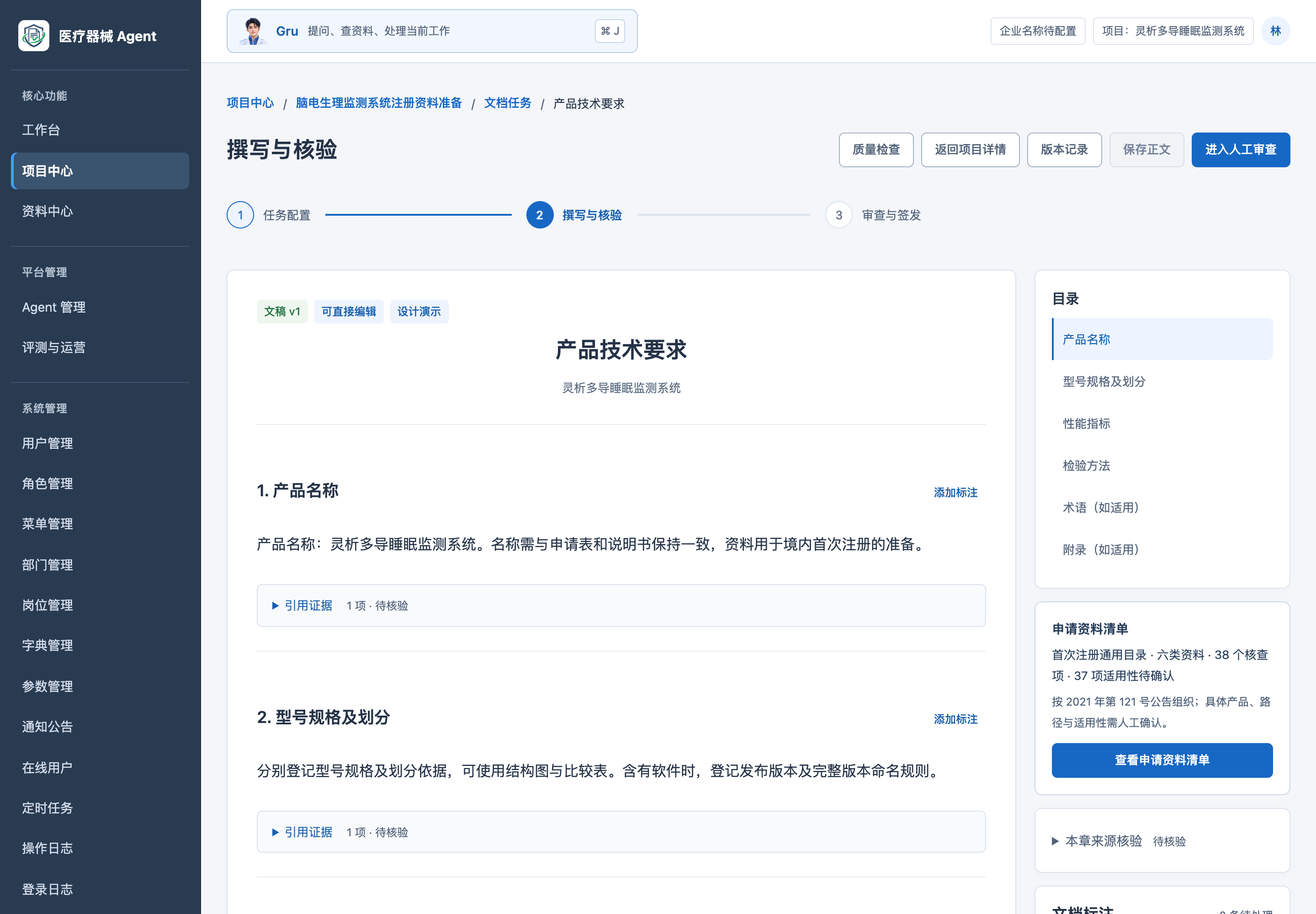Open 字典管理 in sidebar
The height and width of the screenshot is (914, 1316).
tap(100, 645)
